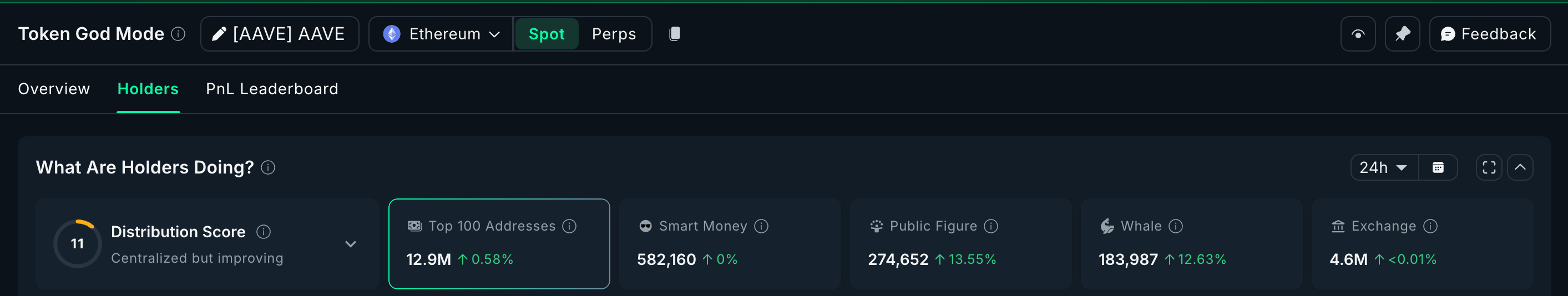This screenshot has height=296, width=1568.
Task: Open the PnL Leaderboard tab
Action: [272, 89]
